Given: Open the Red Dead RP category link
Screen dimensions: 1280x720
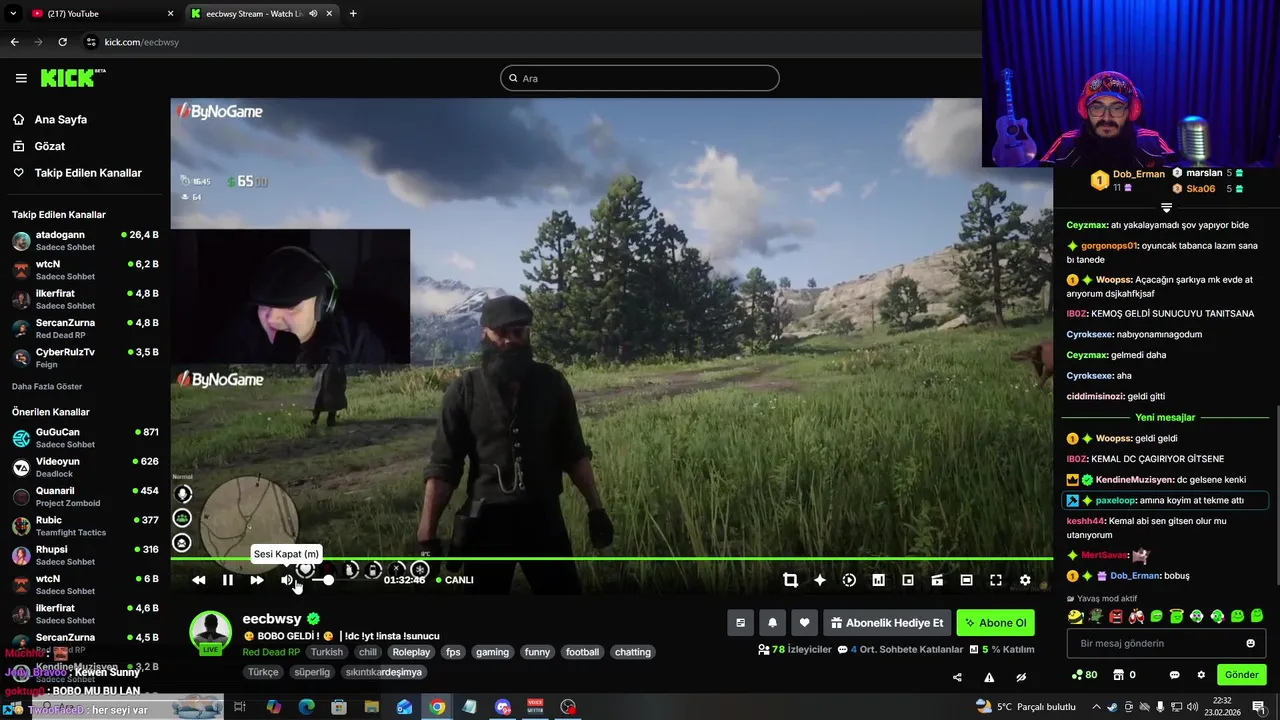Looking at the screenshot, I should [x=271, y=652].
